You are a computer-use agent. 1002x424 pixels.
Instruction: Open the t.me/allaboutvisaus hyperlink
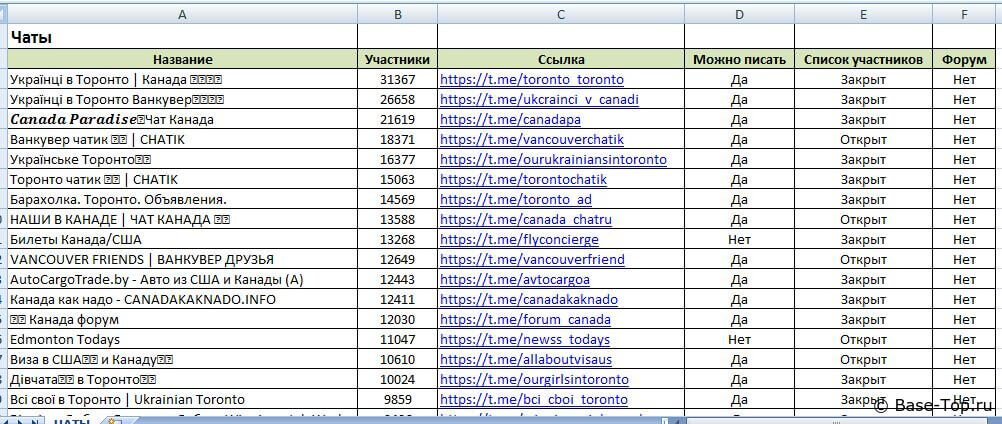(526, 359)
